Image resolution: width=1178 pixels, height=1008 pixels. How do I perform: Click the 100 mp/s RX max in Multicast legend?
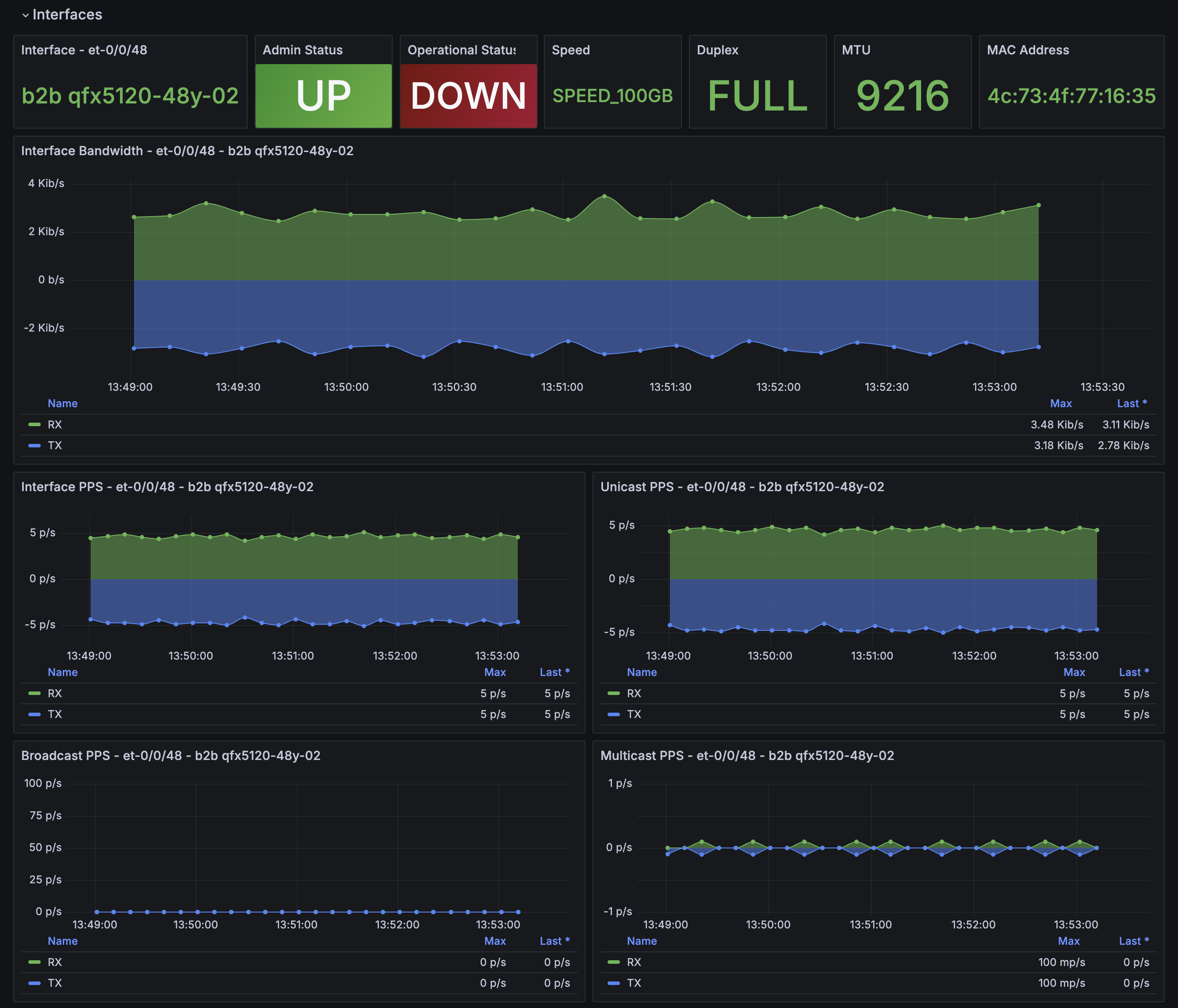tap(1061, 962)
